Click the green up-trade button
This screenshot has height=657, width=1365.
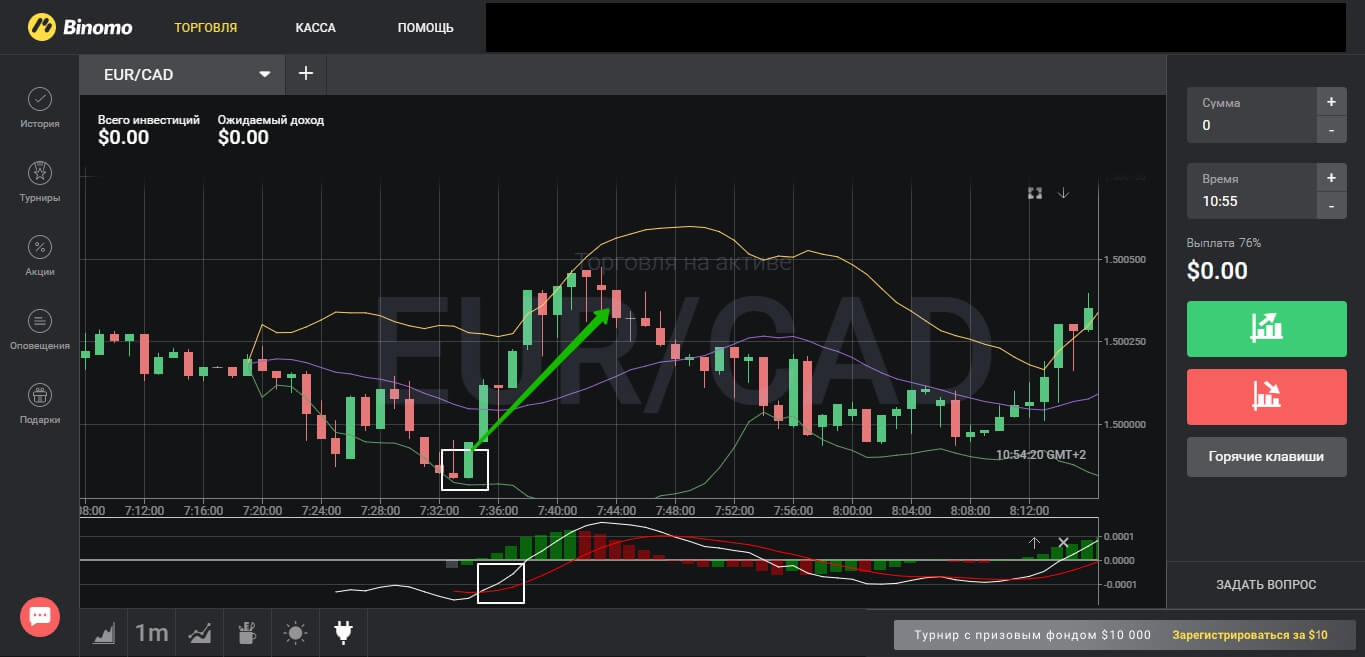coord(1266,328)
